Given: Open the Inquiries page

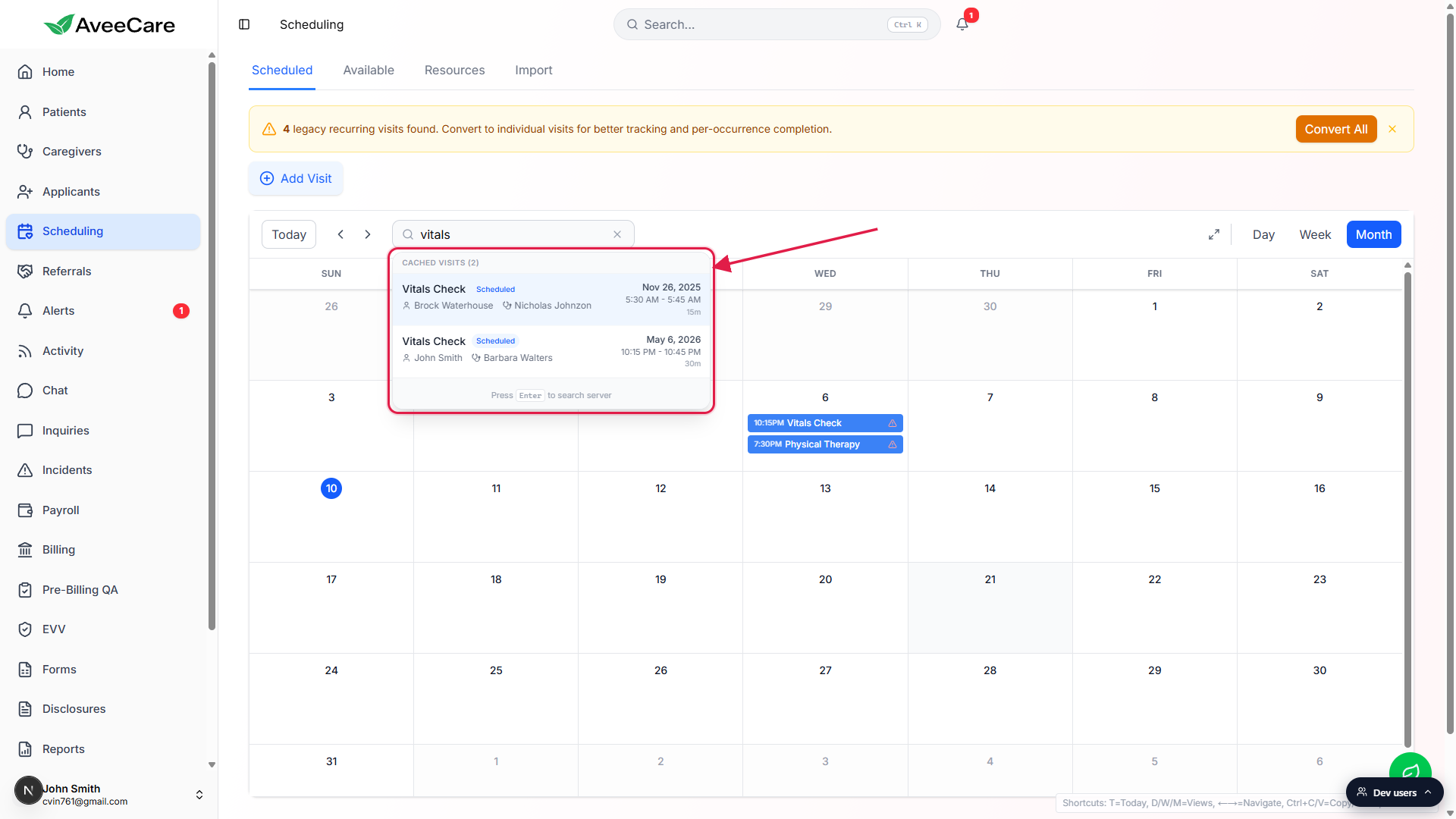Looking at the screenshot, I should pos(103,431).
